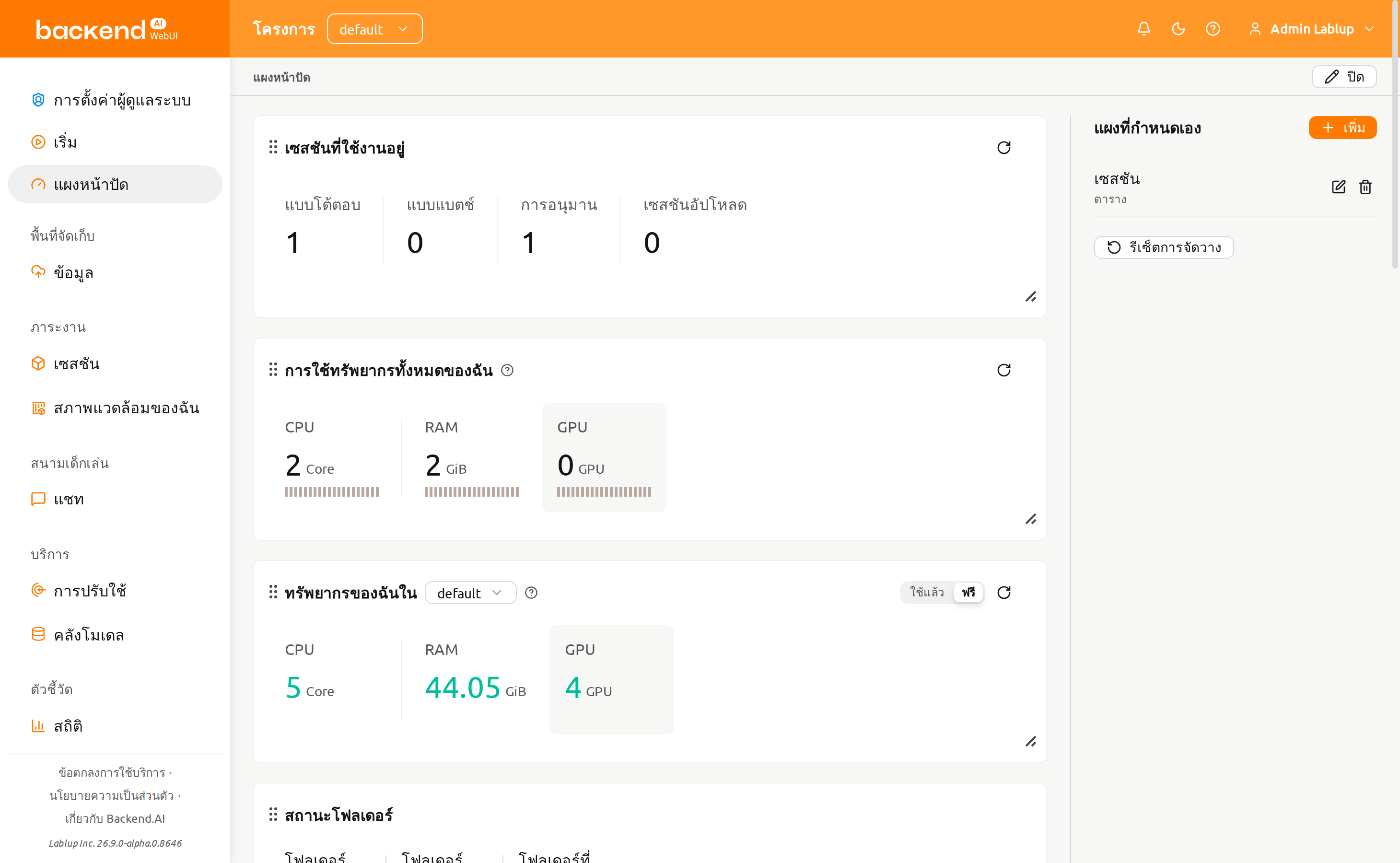Select the ใช้แล้ว segment option
The image size is (1400, 863).
[927, 593]
